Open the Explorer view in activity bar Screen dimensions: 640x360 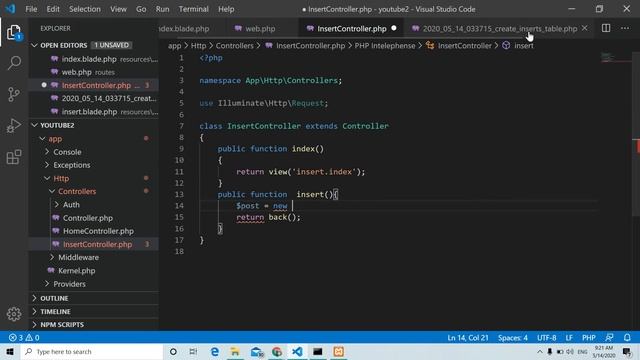[14, 32]
